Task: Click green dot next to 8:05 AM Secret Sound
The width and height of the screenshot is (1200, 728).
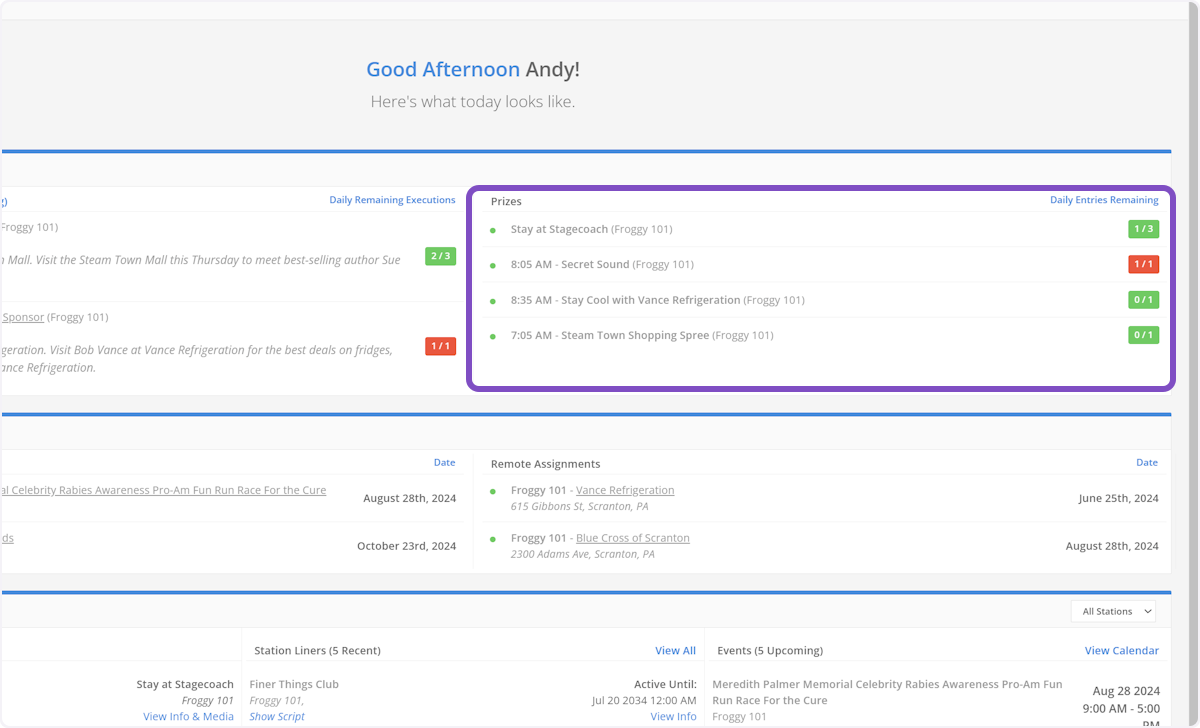Action: pyautogui.click(x=492, y=266)
